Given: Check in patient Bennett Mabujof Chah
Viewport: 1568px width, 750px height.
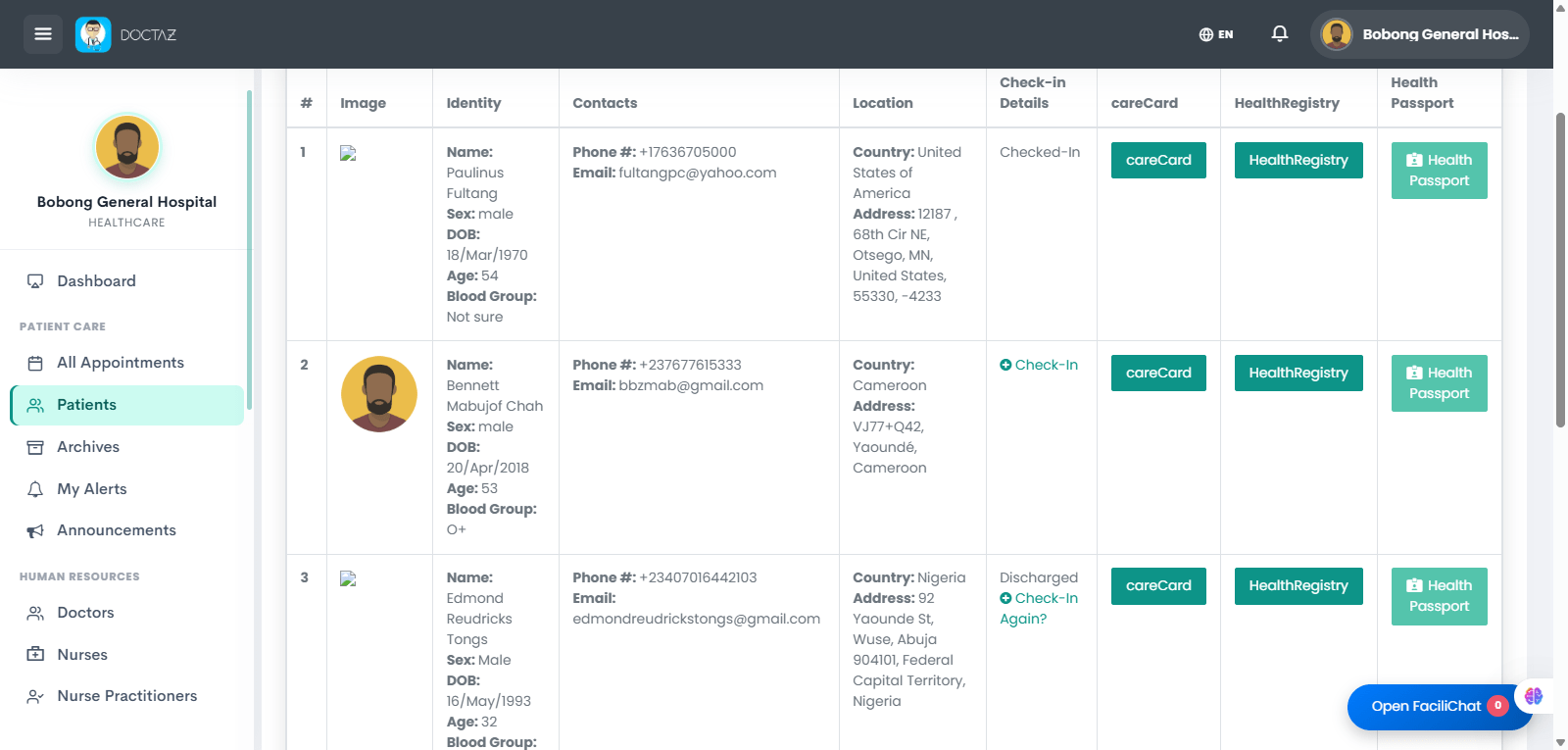Looking at the screenshot, I should pyautogui.click(x=1039, y=365).
